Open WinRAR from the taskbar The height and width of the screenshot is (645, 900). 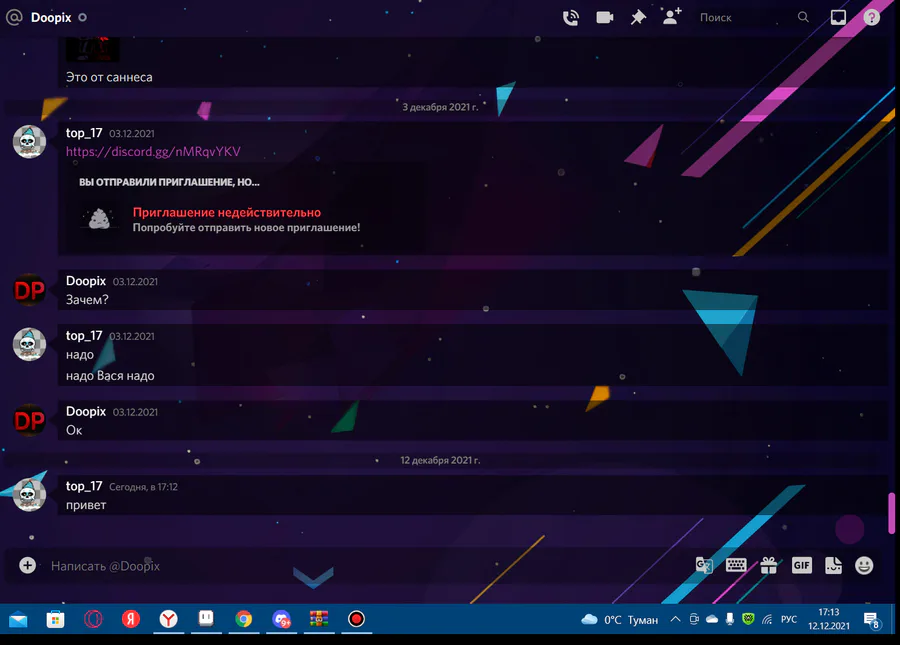pyautogui.click(x=319, y=619)
